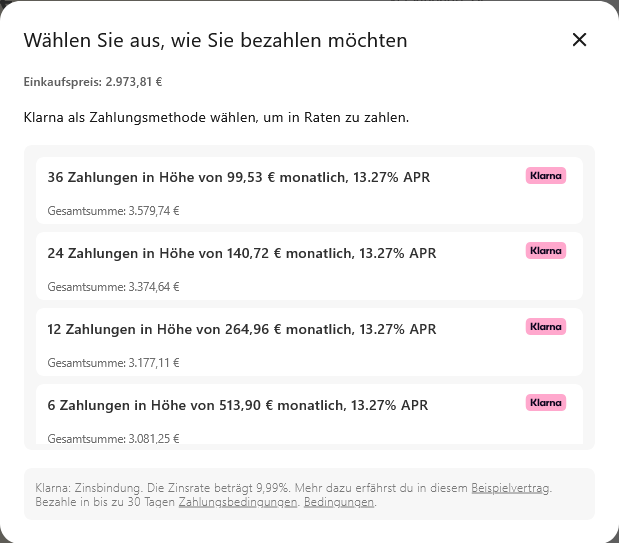Click Gesamtsumme 3.081,25 € text
This screenshot has height=543, width=619.
click(x=113, y=438)
